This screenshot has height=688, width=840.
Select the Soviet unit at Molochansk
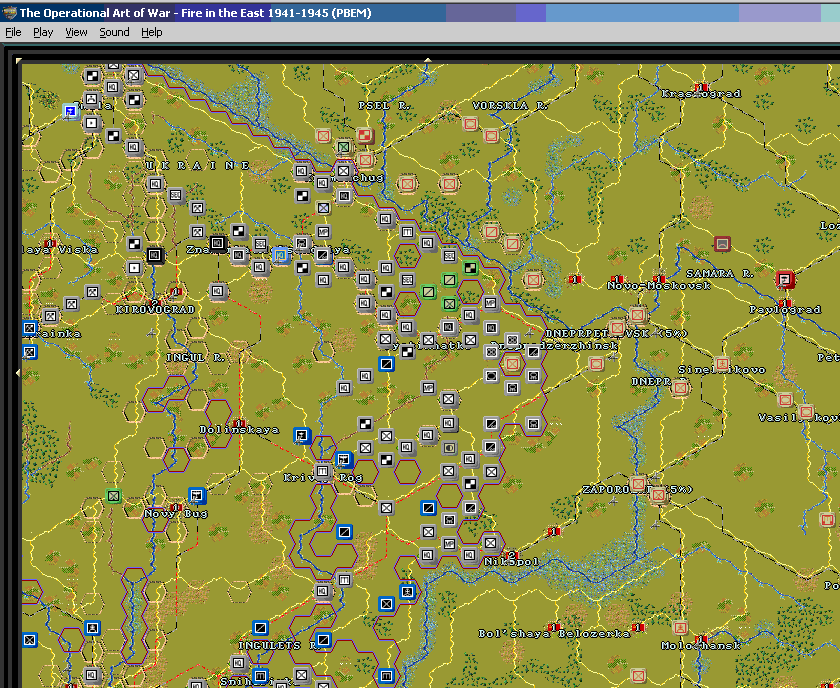(x=680, y=627)
